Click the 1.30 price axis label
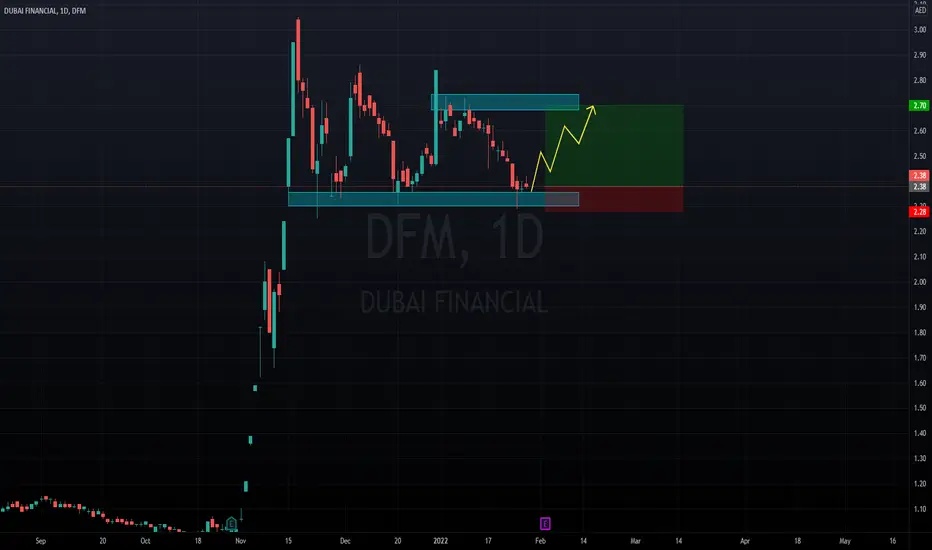The width and height of the screenshot is (932, 550). pos(920,458)
